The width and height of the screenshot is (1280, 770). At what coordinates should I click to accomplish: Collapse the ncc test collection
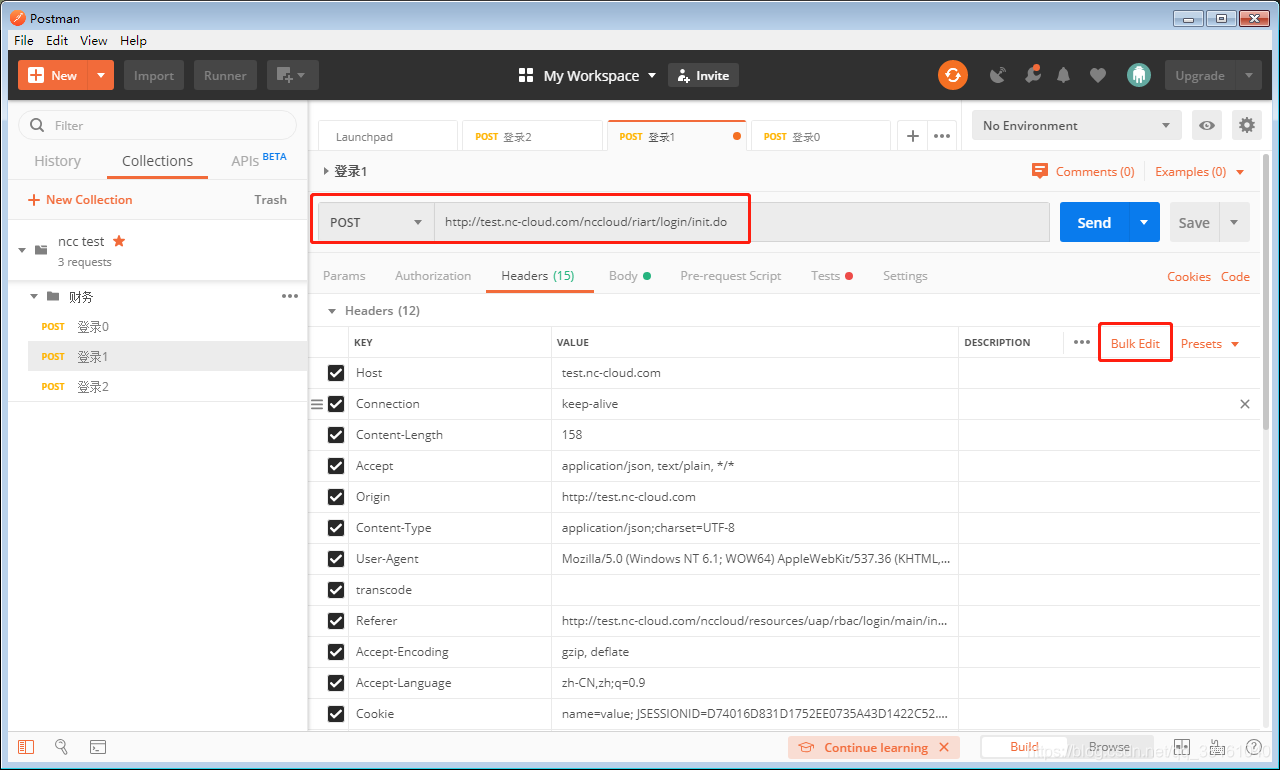22,250
